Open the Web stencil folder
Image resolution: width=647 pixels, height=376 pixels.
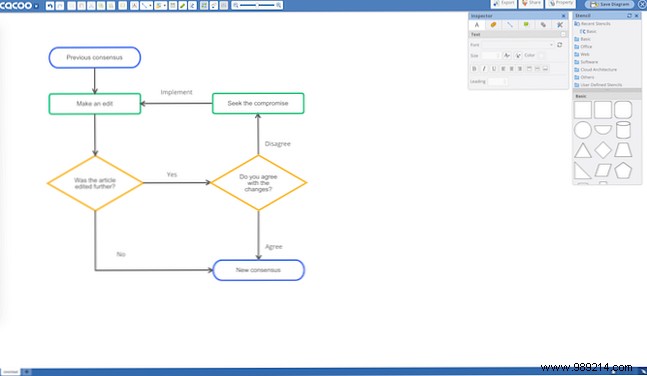[x=582, y=54]
